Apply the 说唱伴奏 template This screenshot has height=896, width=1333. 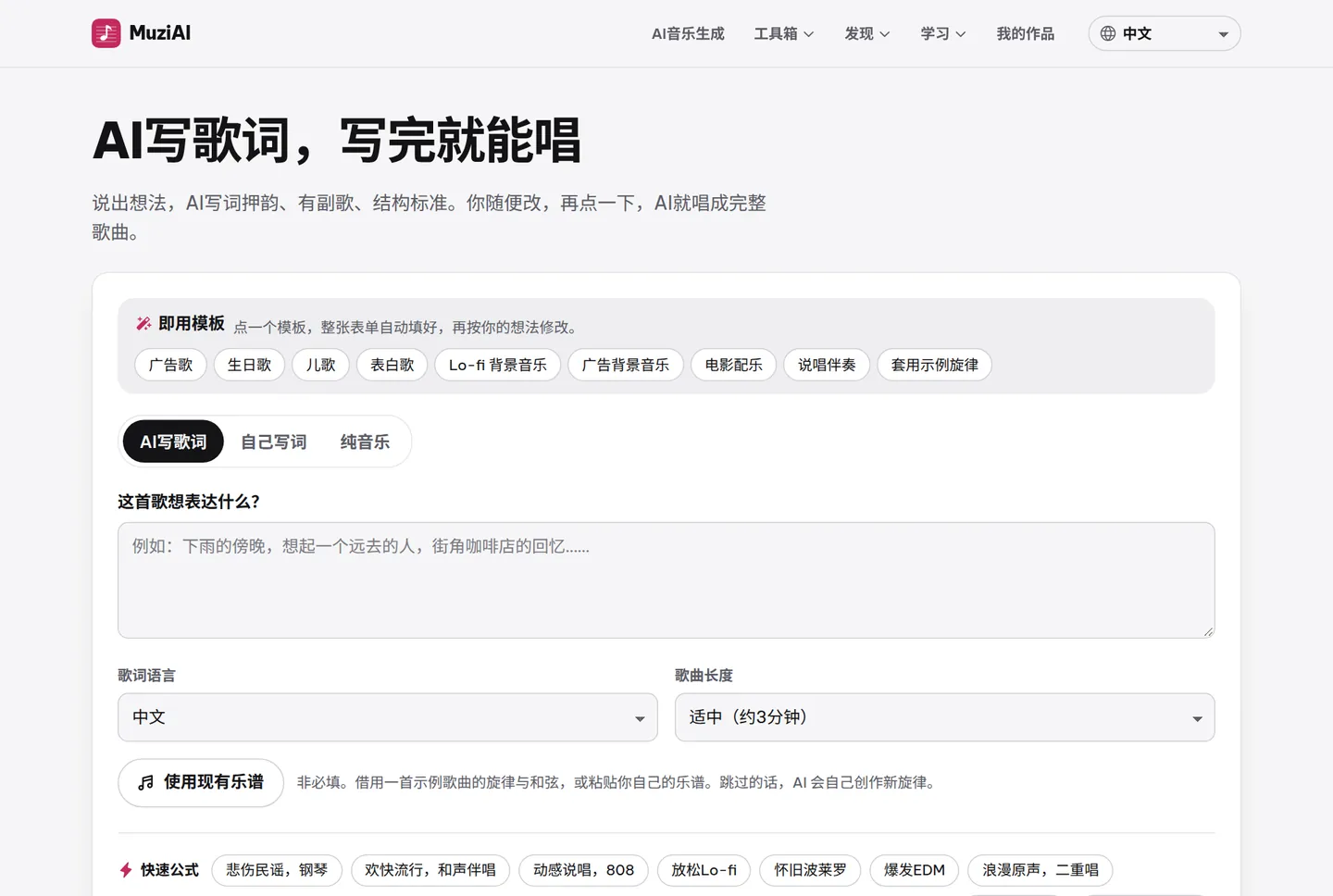(827, 365)
